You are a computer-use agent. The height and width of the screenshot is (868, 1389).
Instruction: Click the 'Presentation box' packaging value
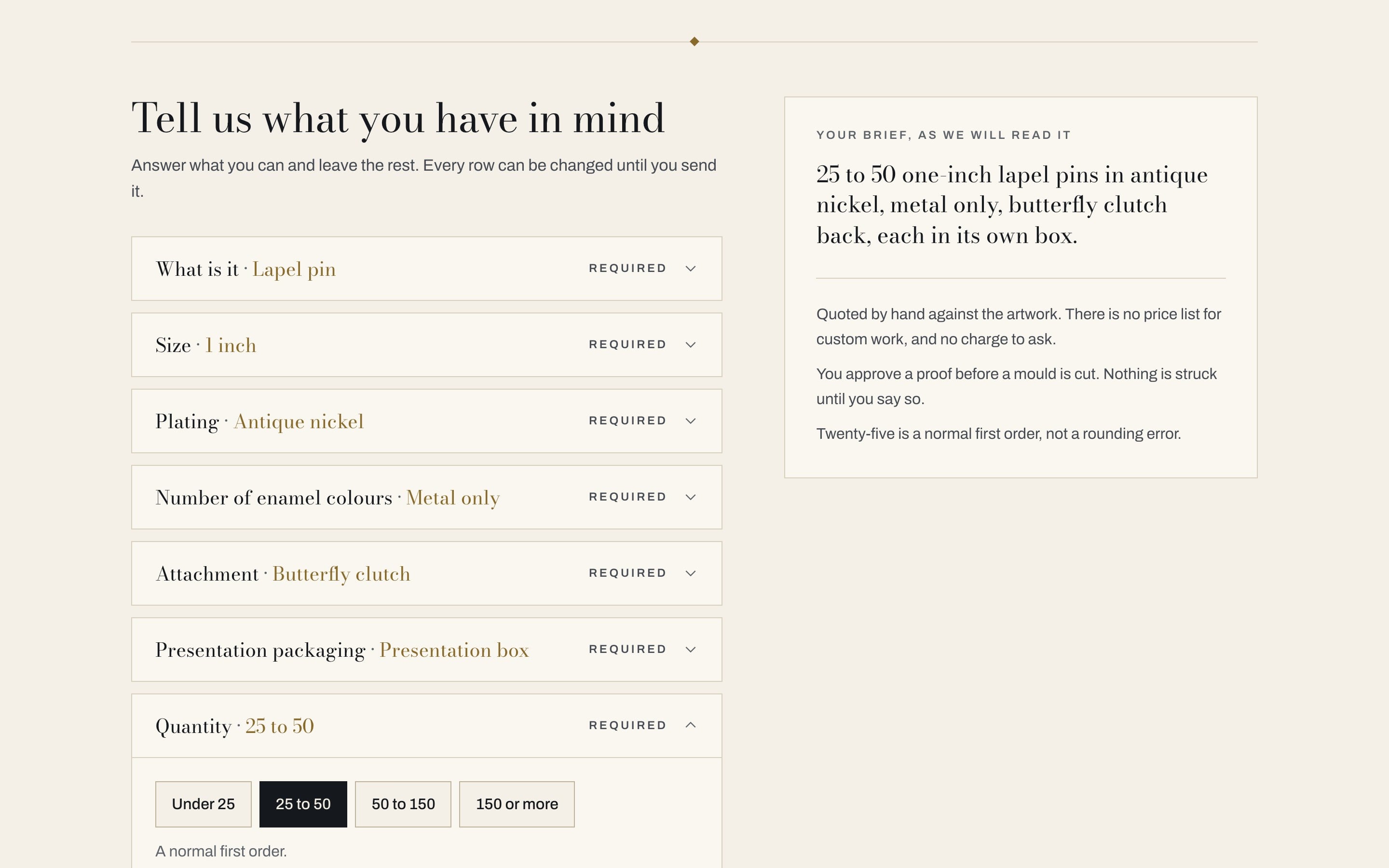coord(454,650)
